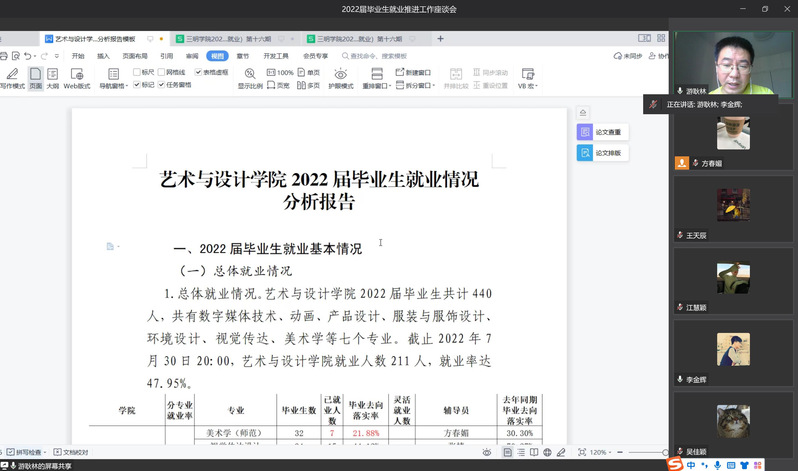Image resolution: width=798 pixels, height=471 pixels.
Task: Select status bar outline view icon
Action: (x=521, y=452)
